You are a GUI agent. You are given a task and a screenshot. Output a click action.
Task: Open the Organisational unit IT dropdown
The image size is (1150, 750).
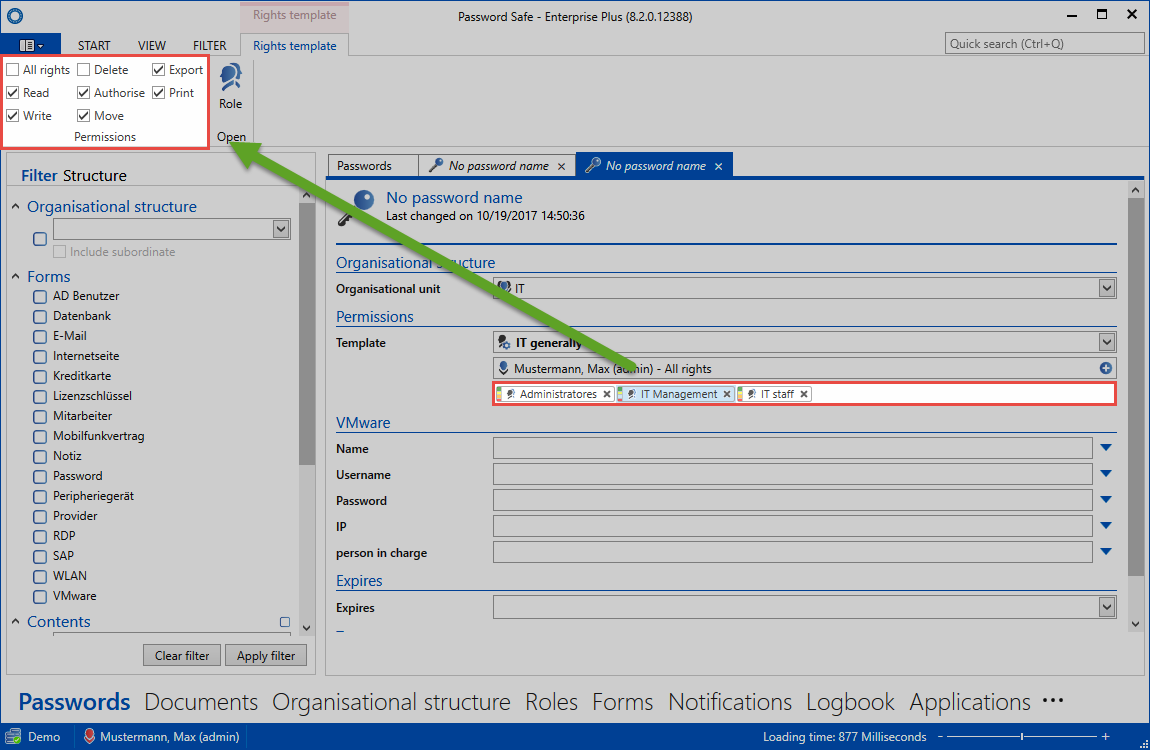(1107, 288)
